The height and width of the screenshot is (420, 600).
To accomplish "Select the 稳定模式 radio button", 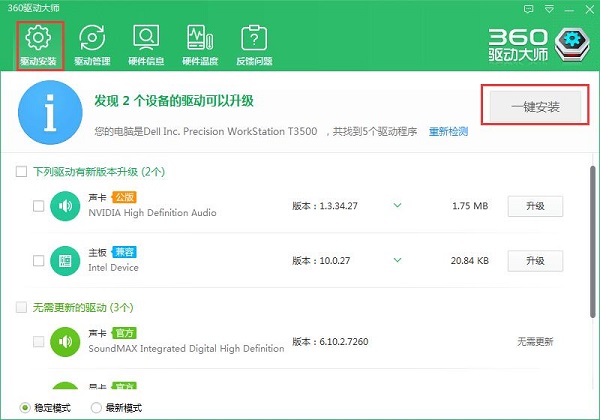I will coord(25,408).
